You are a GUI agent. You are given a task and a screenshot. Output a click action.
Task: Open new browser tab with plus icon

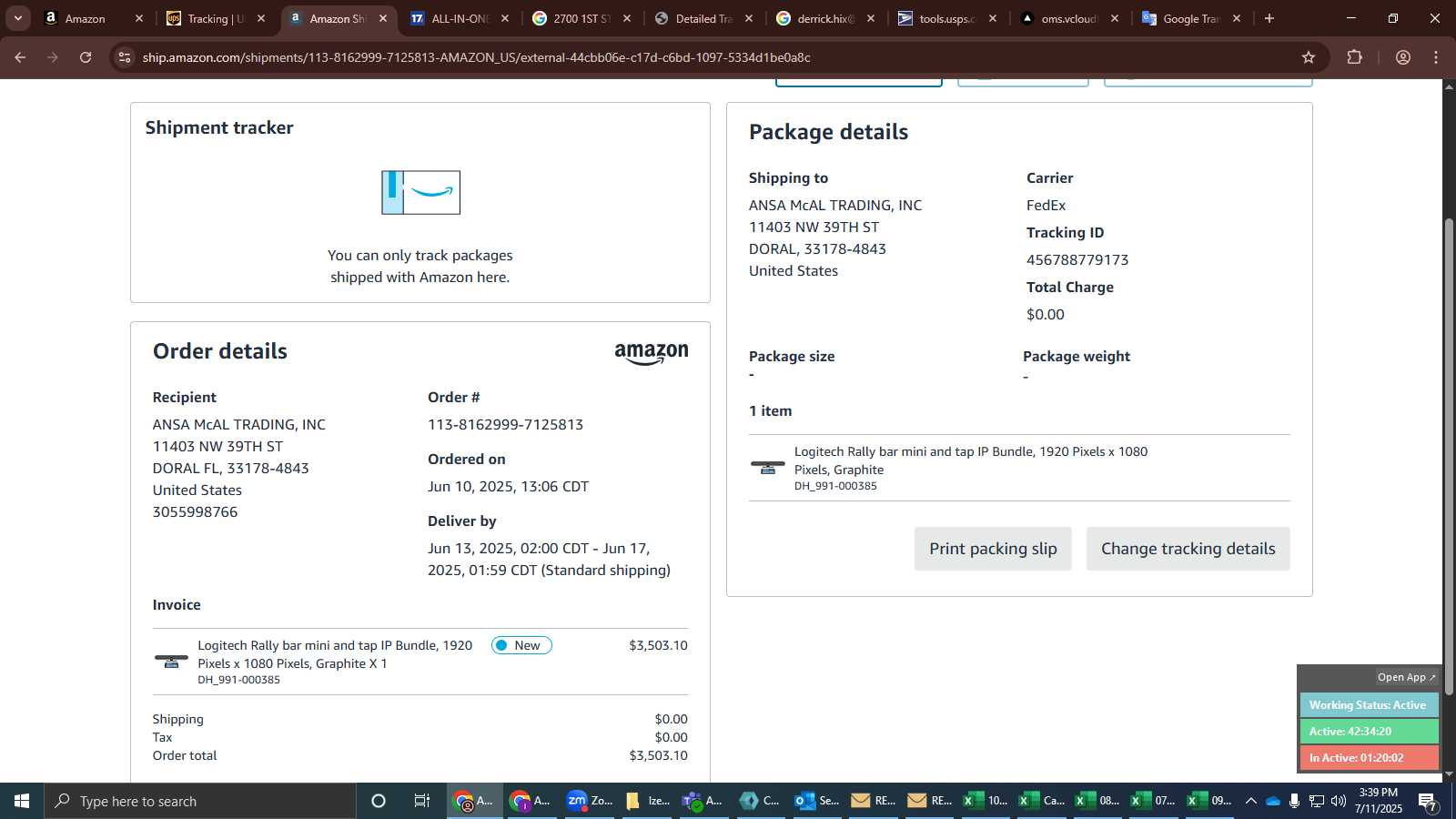tap(1269, 18)
